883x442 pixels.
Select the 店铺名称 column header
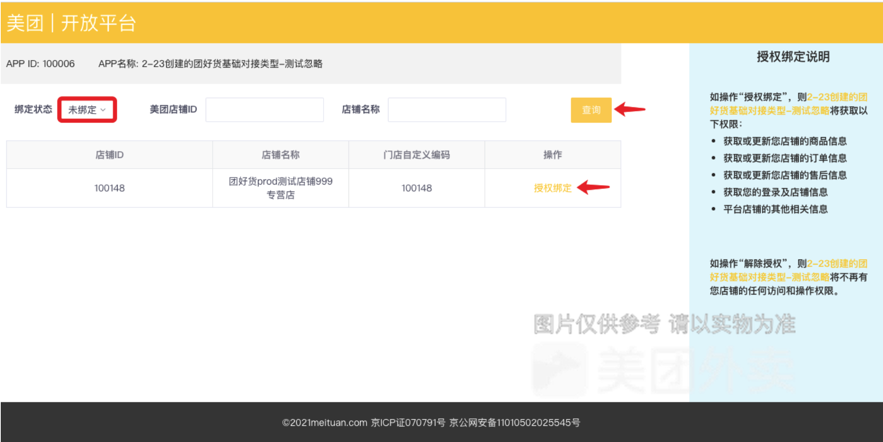tap(280, 155)
